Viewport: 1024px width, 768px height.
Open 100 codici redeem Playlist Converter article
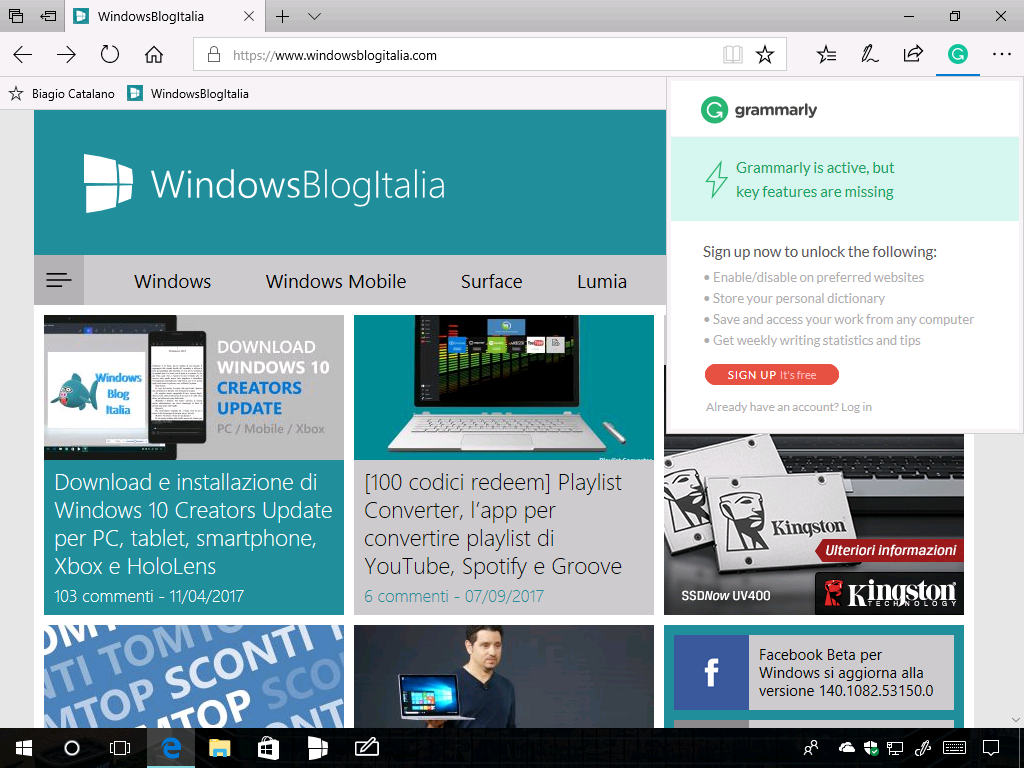[493, 524]
